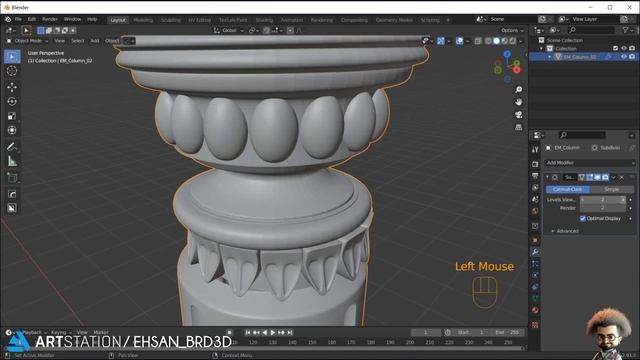Select Catmull-Clark subdivision type
This screenshot has width=640, height=360.
click(568, 189)
